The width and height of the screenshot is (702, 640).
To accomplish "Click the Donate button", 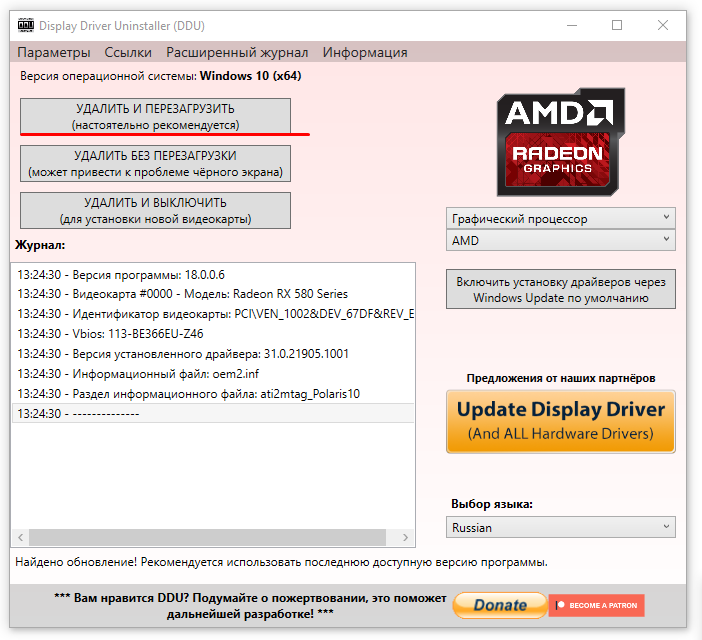I will pyautogui.click(x=500, y=605).
